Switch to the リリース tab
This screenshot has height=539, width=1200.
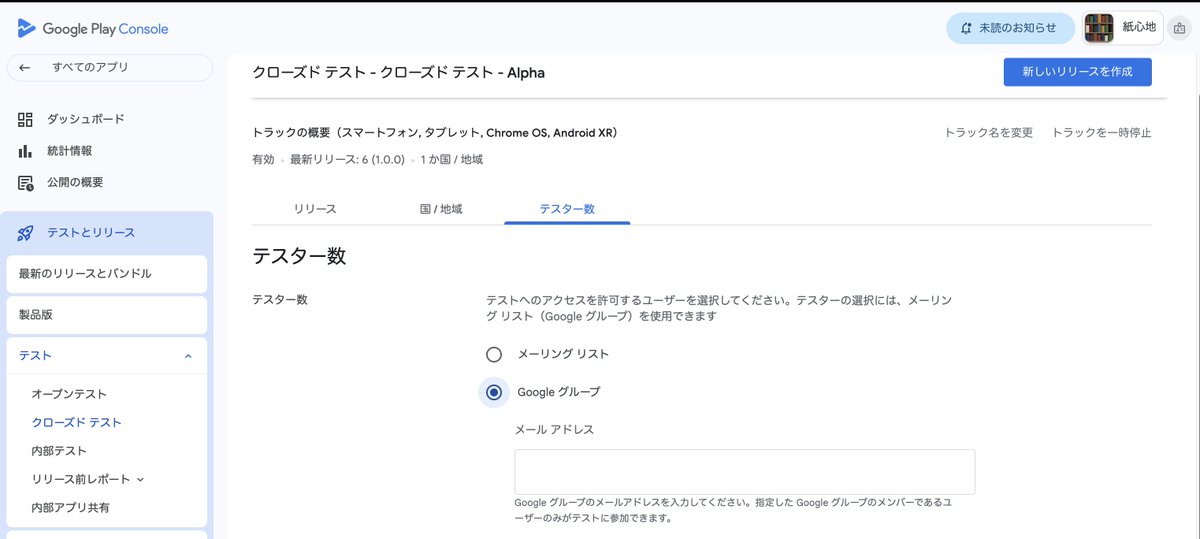[315, 209]
